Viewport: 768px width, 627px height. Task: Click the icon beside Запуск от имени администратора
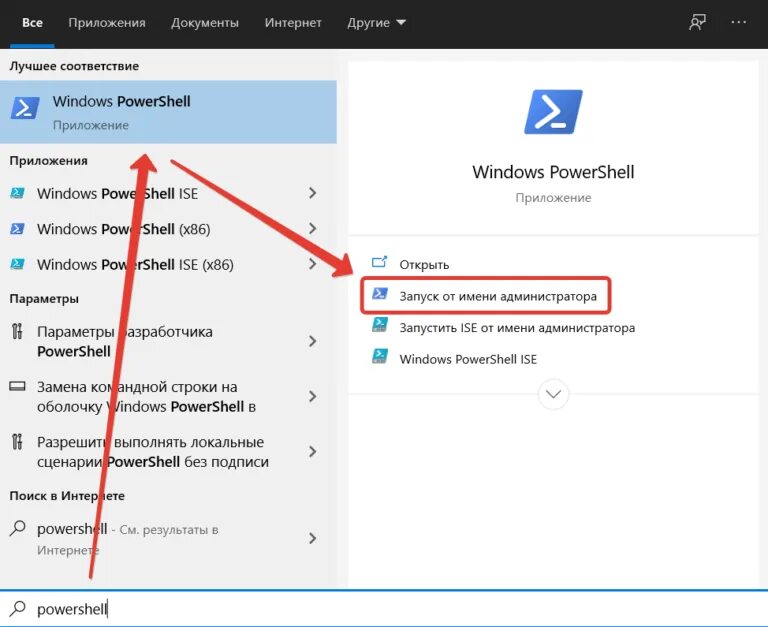[380, 294]
